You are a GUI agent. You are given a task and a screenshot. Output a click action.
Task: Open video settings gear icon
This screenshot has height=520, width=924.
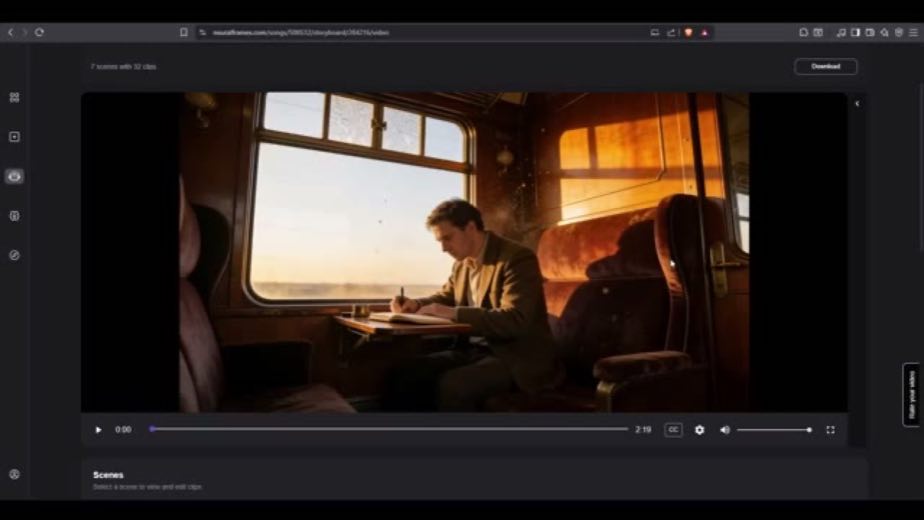pyautogui.click(x=699, y=430)
